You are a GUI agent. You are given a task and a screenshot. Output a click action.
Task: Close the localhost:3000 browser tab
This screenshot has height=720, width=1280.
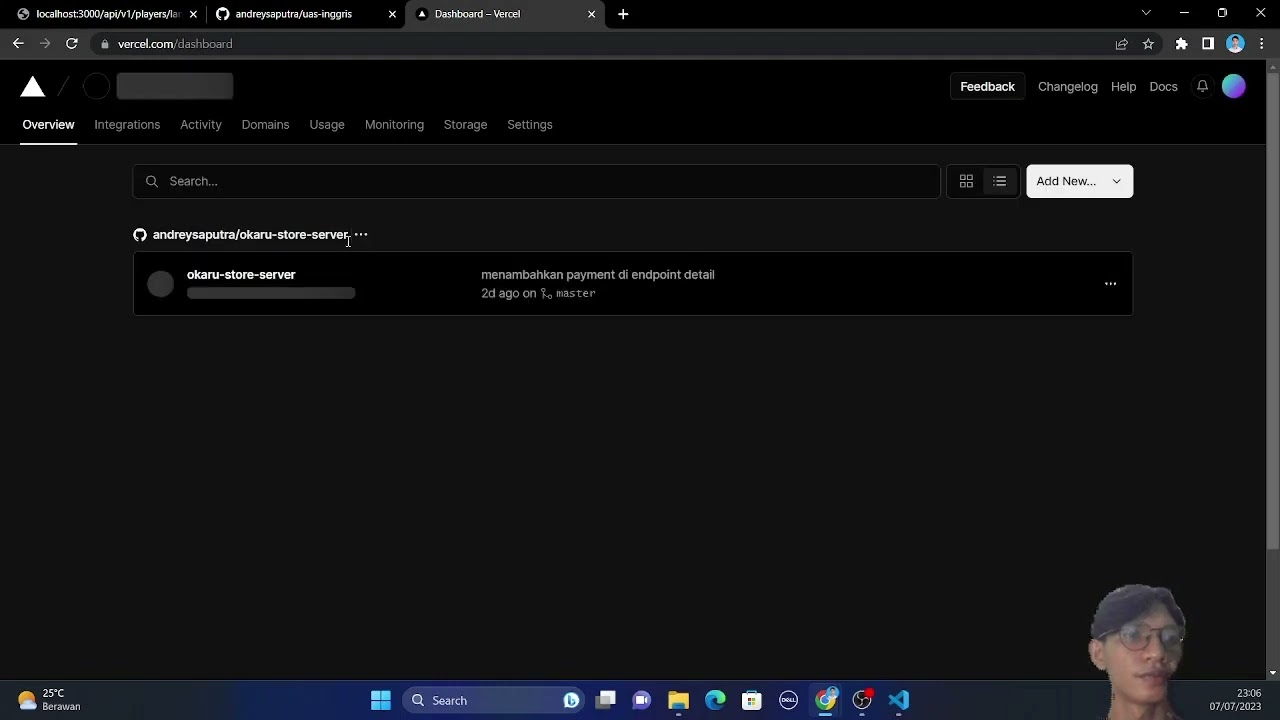(x=193, y=14)
